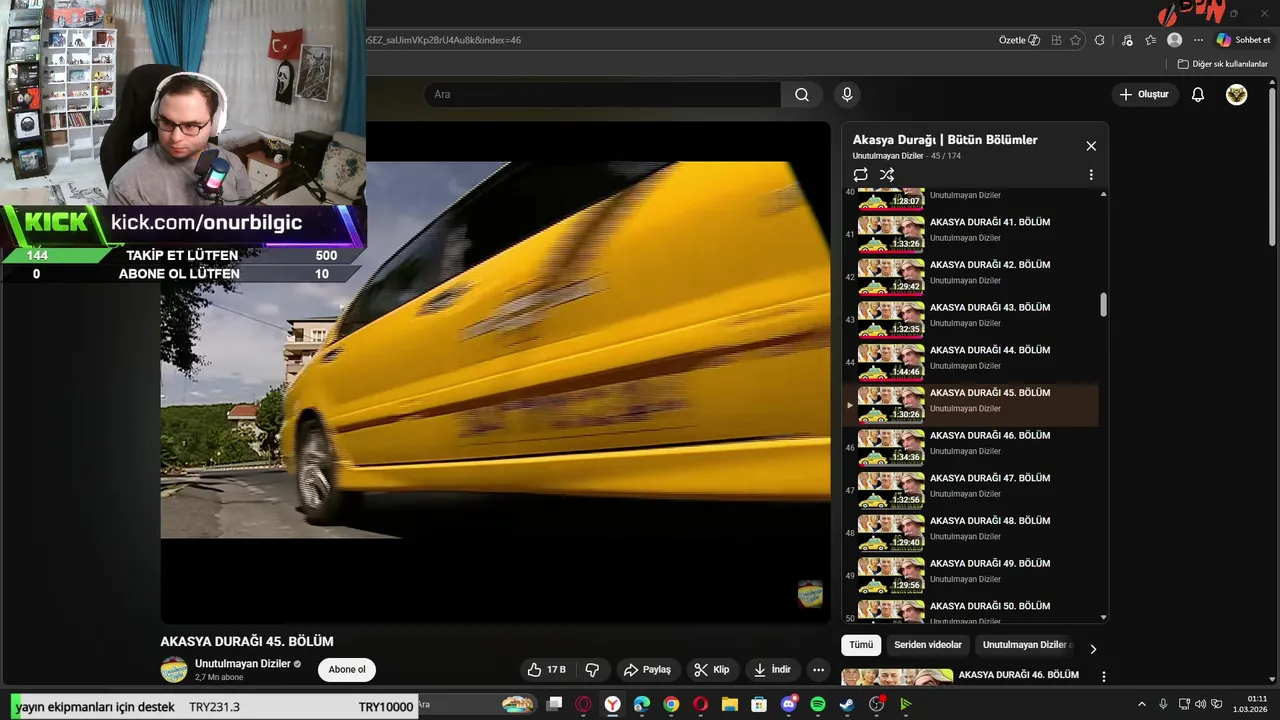The height and width of the screenshot is (720, 1280).
Task: Like the video with 17 B likes
Action: coord(547,670)
